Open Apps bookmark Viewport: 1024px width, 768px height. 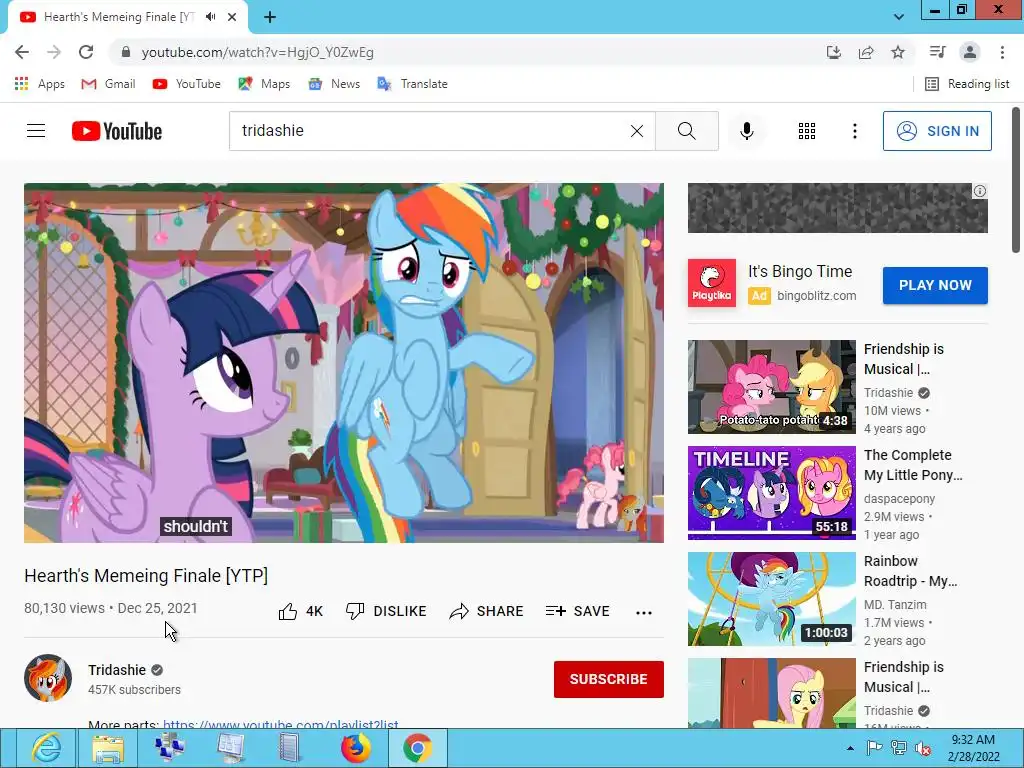[40, 84]
